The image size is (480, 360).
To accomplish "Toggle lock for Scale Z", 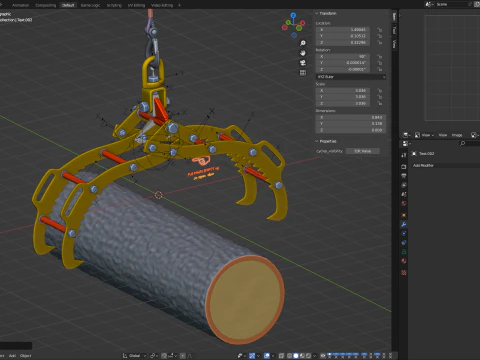I will [x=379, y=103].
